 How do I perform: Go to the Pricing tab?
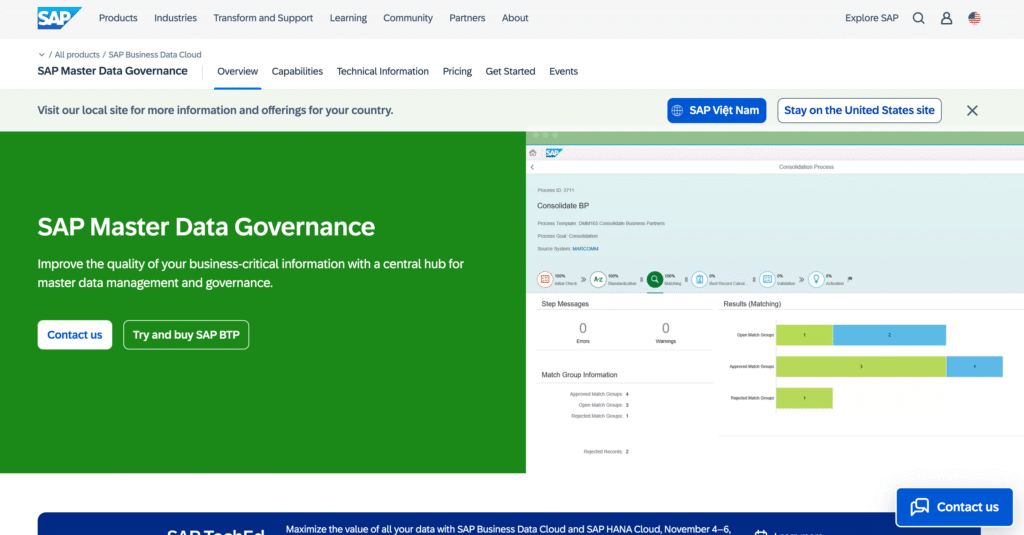click(x=457, y=71)
